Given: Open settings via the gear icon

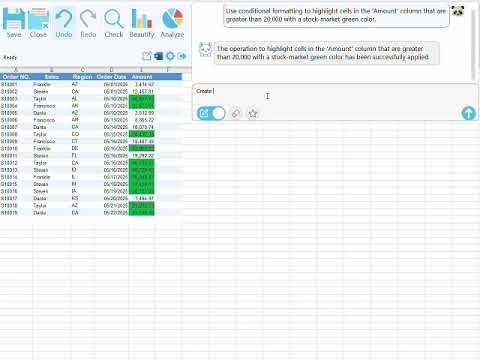Looking at the screenshot, I should pos(170,56).
